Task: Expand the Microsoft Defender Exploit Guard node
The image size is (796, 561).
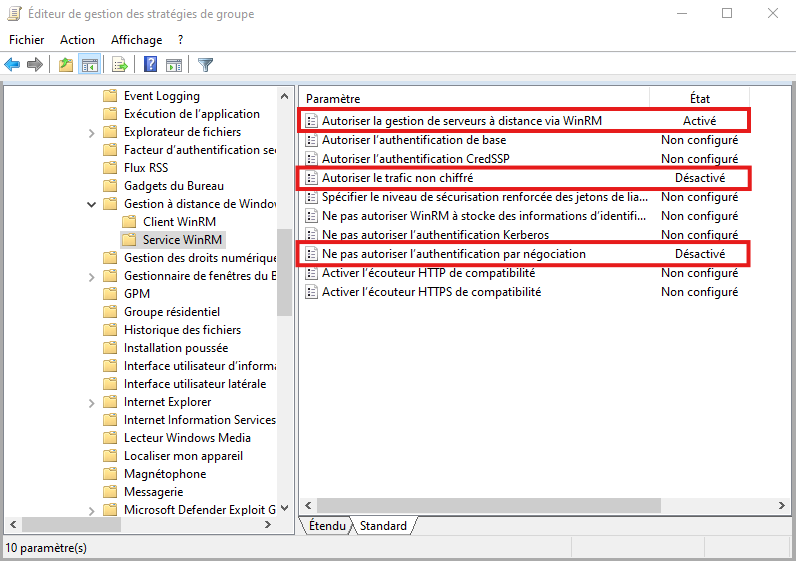Action: pyautogui.click(x=91, y=511)
